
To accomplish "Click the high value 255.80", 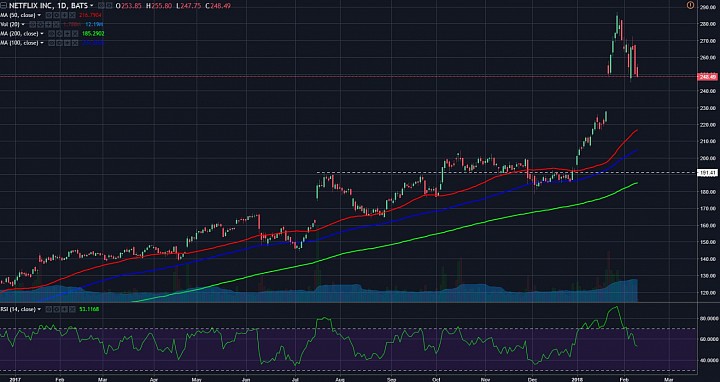I will pos(162,6).
